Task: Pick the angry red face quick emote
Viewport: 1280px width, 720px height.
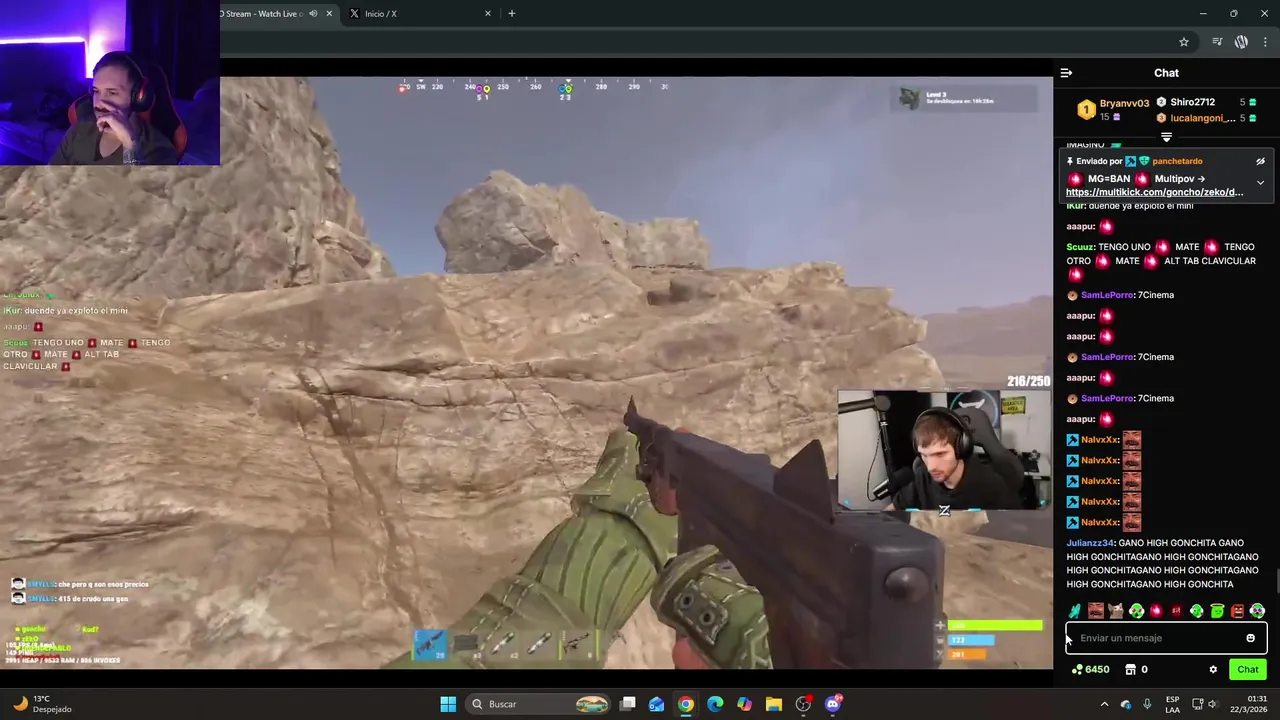Action: coord(1237,611)
